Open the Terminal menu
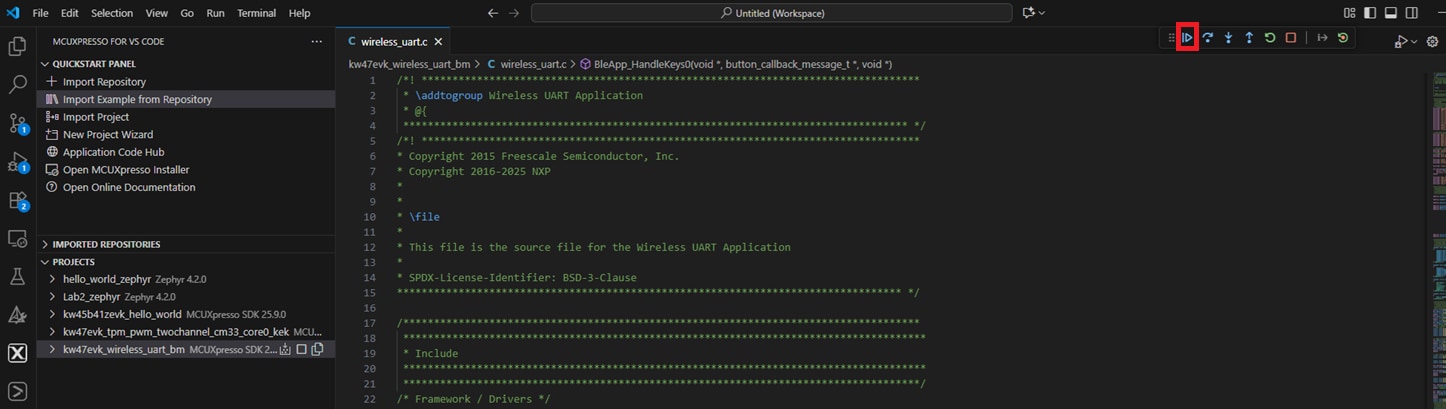The height and width of the screenshot is (409, 1446). 258,13
